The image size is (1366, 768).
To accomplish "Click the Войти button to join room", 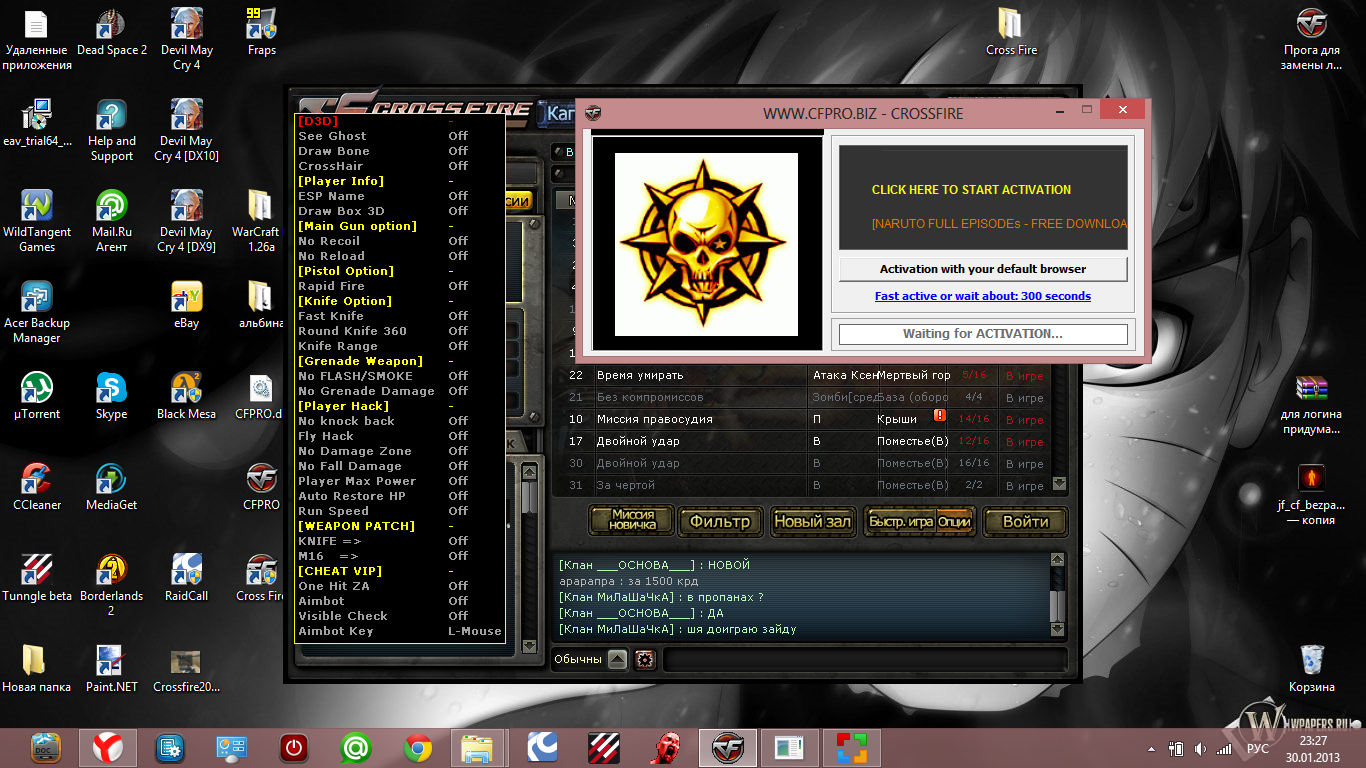I will 1025,521.
